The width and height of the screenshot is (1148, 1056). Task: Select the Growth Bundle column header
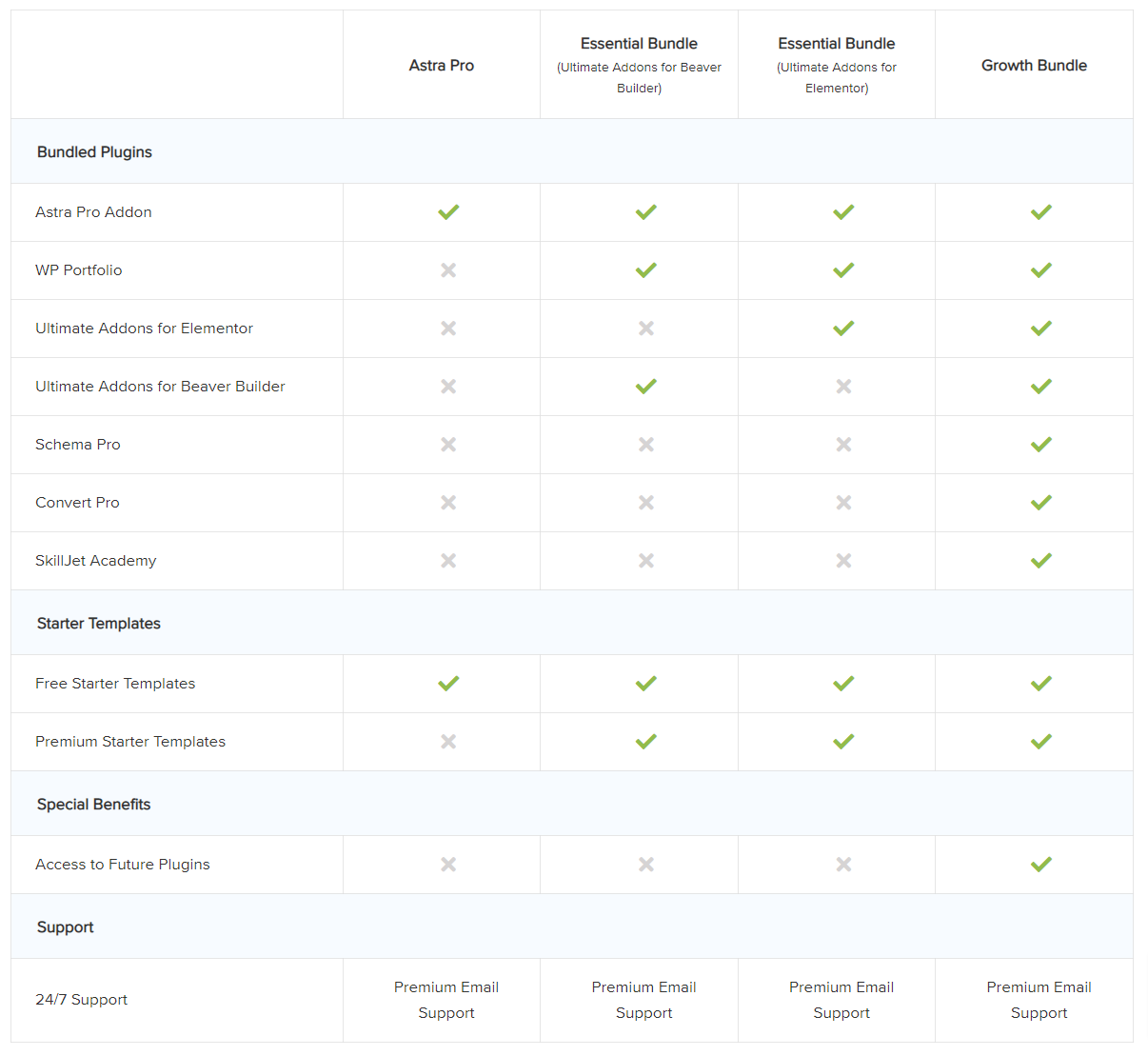[x=1034, y=66]
